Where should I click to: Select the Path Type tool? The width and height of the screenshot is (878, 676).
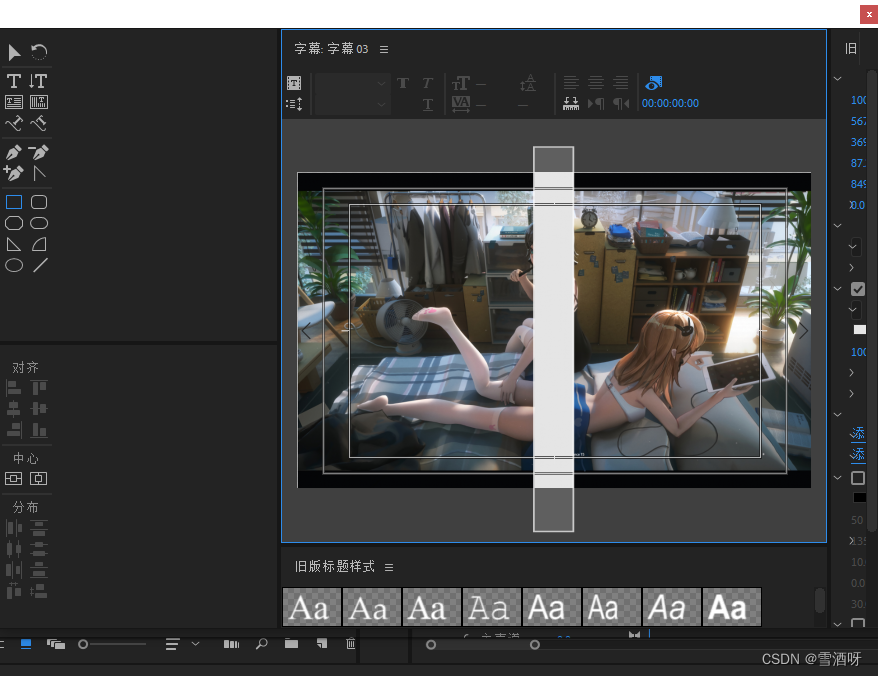[x=14, y=123]
